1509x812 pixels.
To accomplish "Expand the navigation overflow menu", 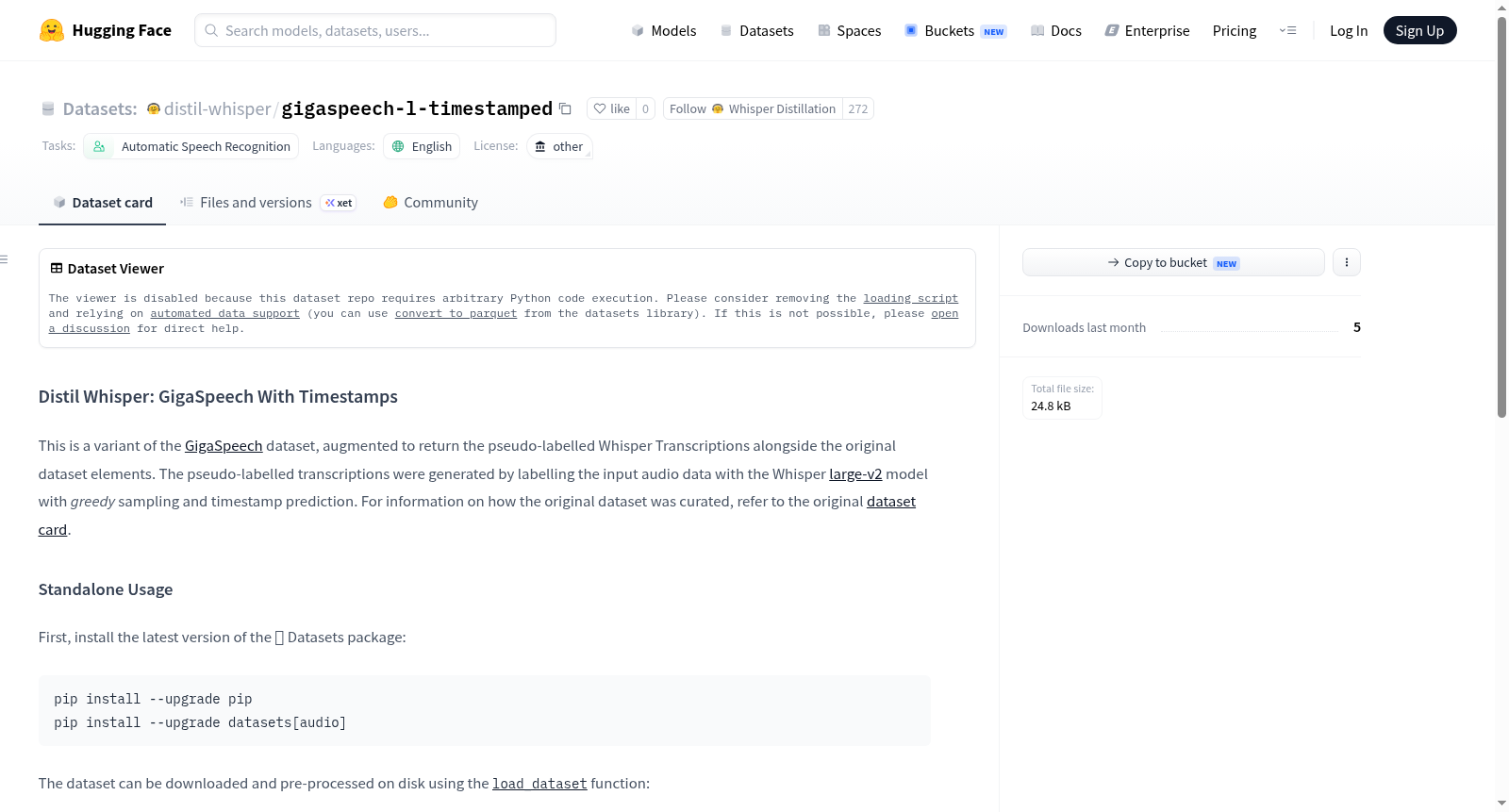I will pos(1287,30).
